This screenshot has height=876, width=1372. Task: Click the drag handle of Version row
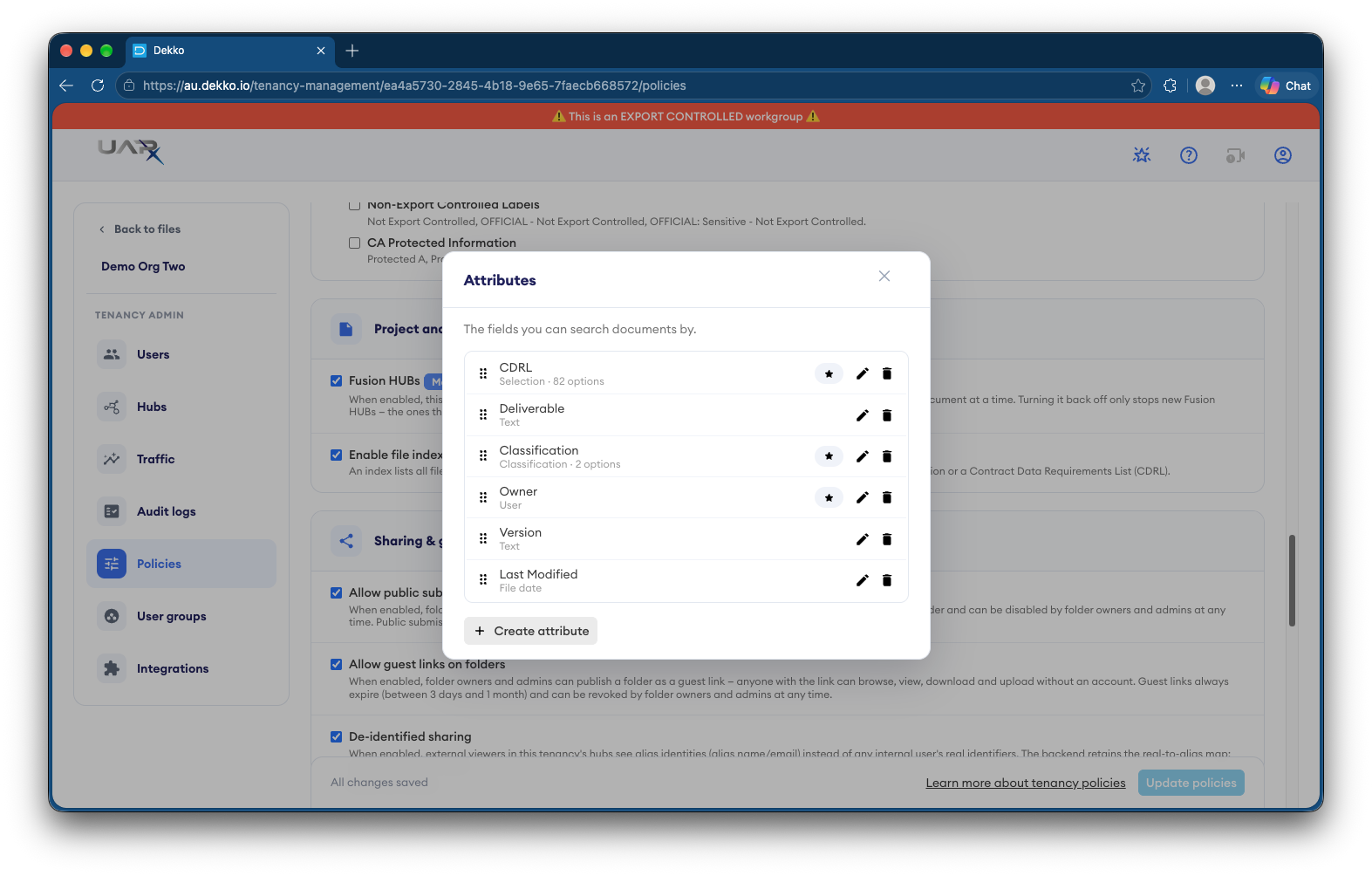(x=483, y=539)
